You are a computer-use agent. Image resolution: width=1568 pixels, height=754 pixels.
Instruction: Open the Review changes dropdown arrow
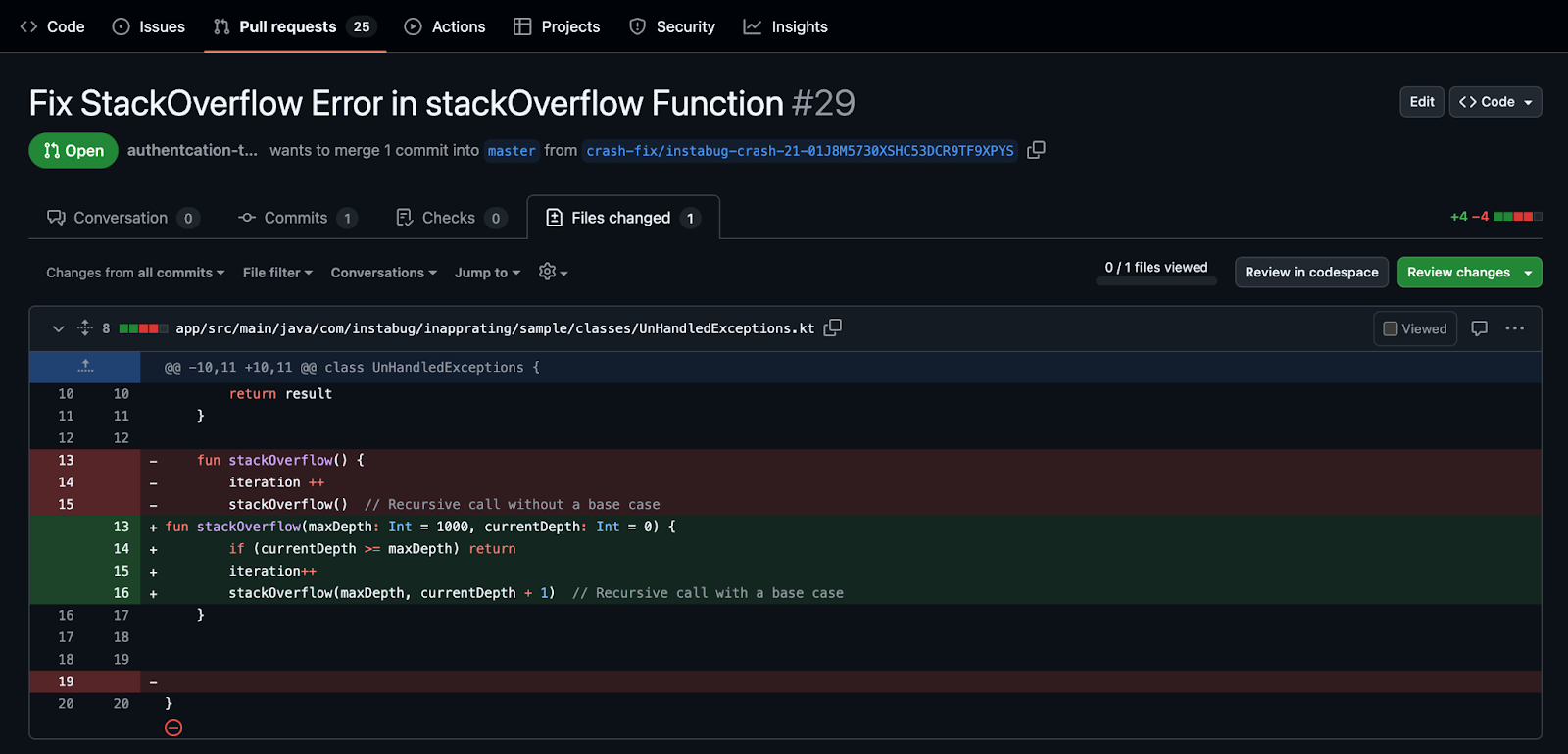tap(1528, 273)
